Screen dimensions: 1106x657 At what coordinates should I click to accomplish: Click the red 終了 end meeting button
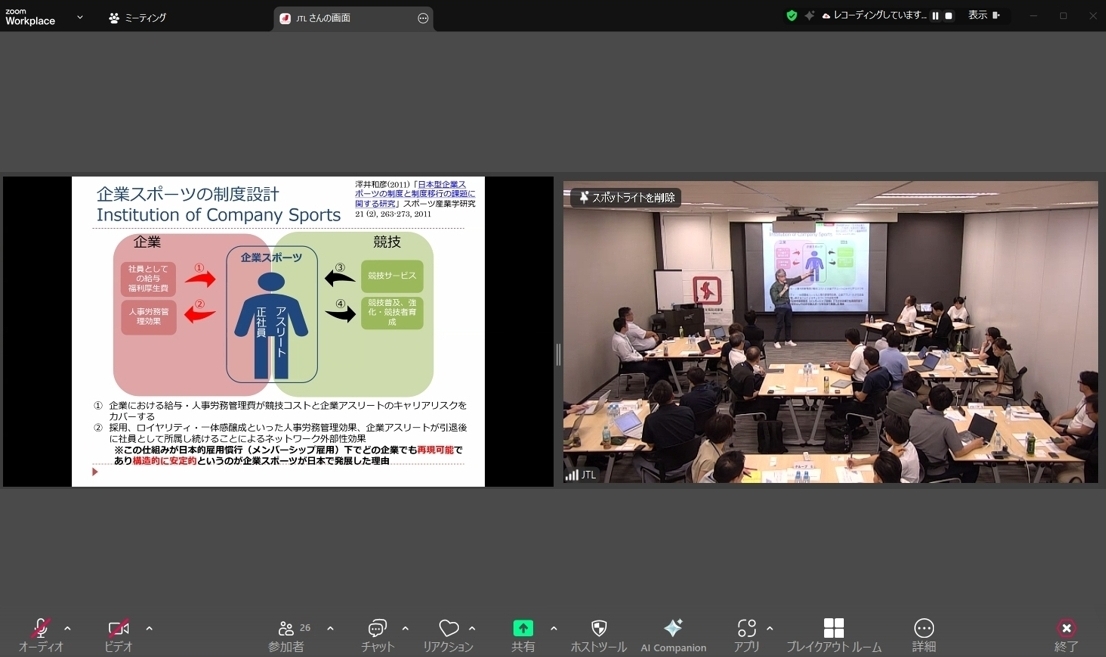click(x=1066, y=629)
